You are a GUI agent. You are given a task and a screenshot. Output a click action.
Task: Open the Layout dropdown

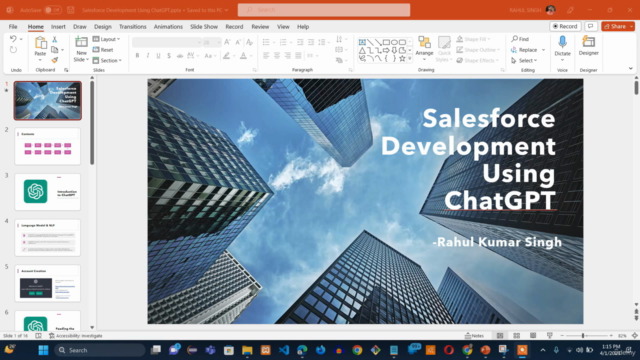(x=107, y=39)
